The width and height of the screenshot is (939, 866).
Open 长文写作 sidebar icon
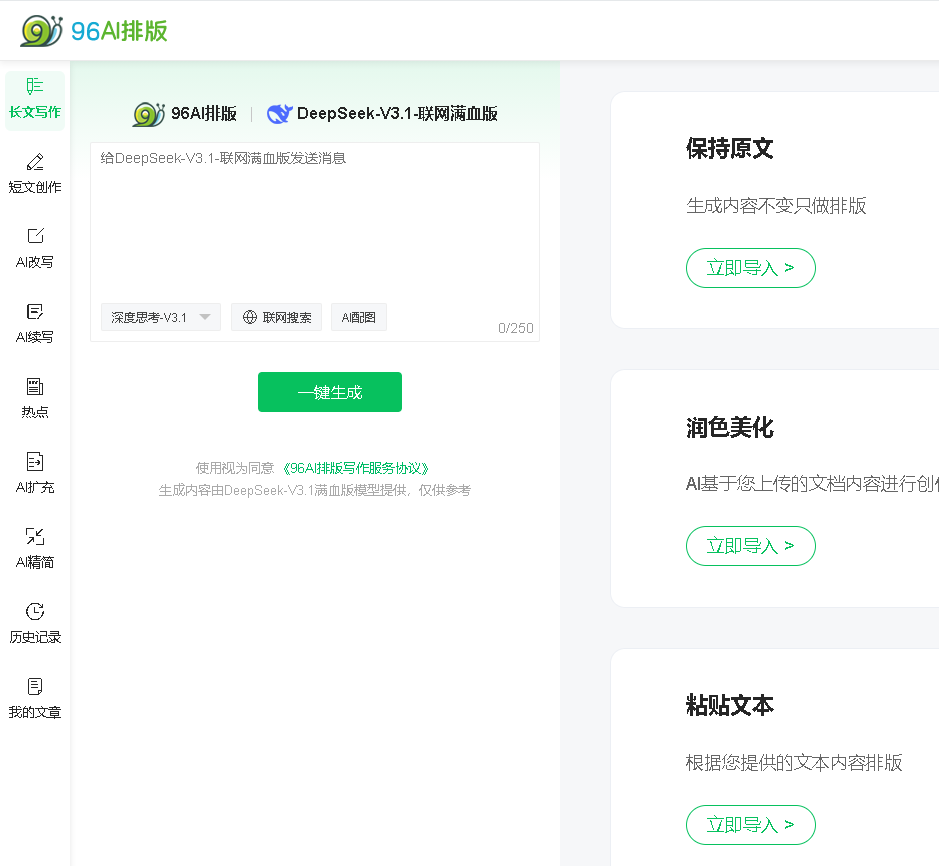pos(35,86)
